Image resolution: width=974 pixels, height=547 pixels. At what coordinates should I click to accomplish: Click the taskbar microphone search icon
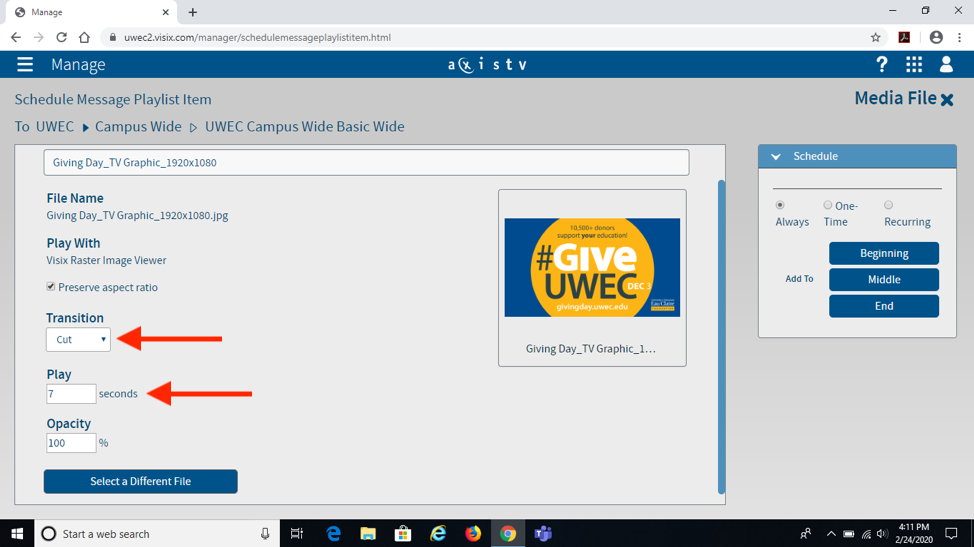(265, 533)
